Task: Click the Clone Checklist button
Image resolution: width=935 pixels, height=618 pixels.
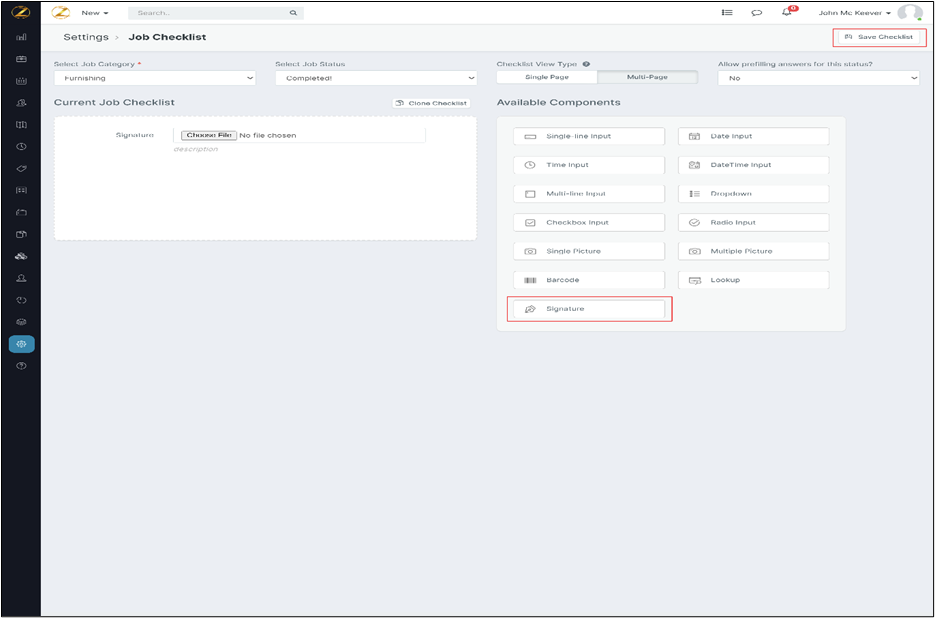Action: click(431, 103)
